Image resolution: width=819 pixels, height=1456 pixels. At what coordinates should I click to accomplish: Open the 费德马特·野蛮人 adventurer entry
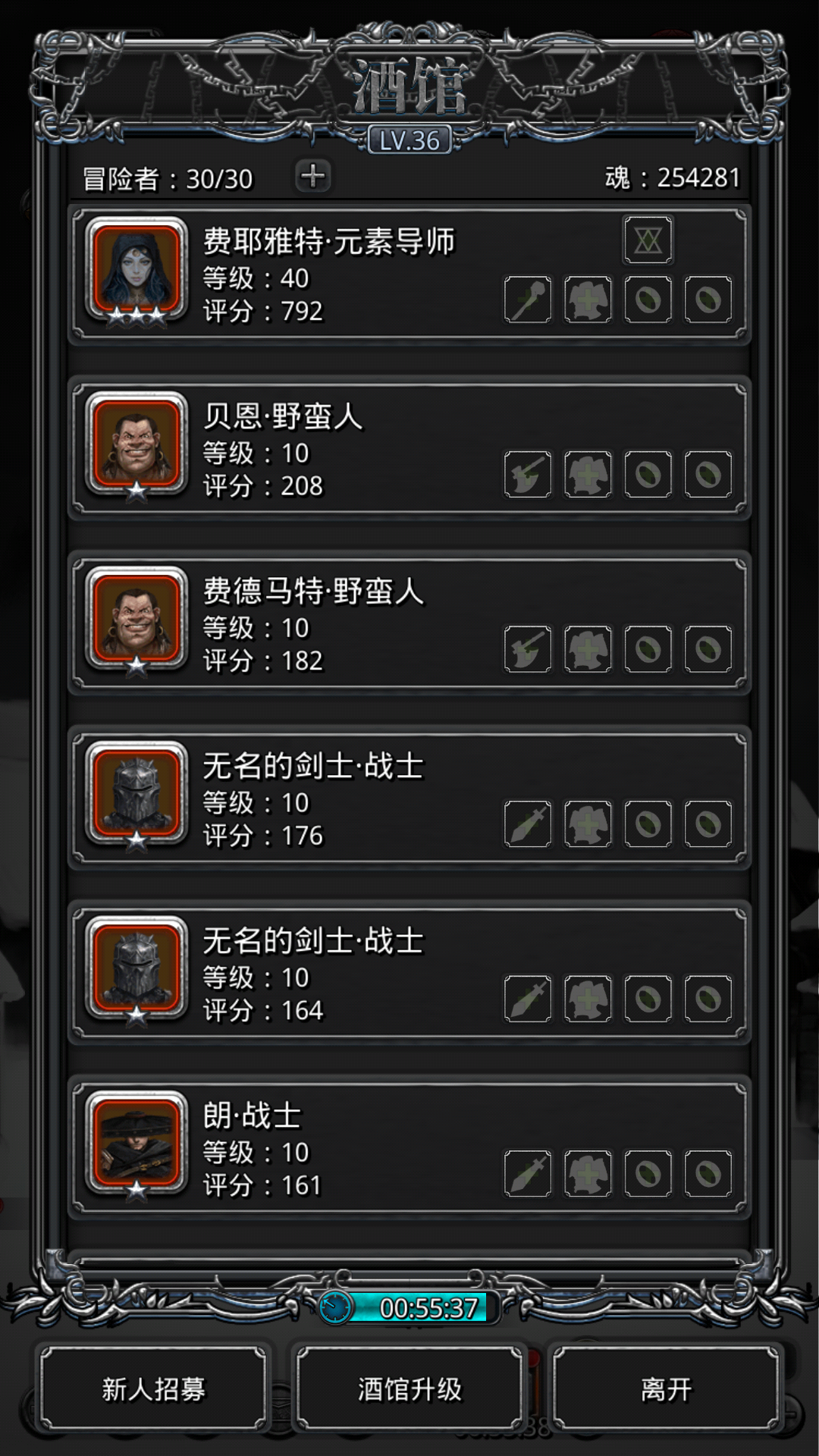[409, 623]
